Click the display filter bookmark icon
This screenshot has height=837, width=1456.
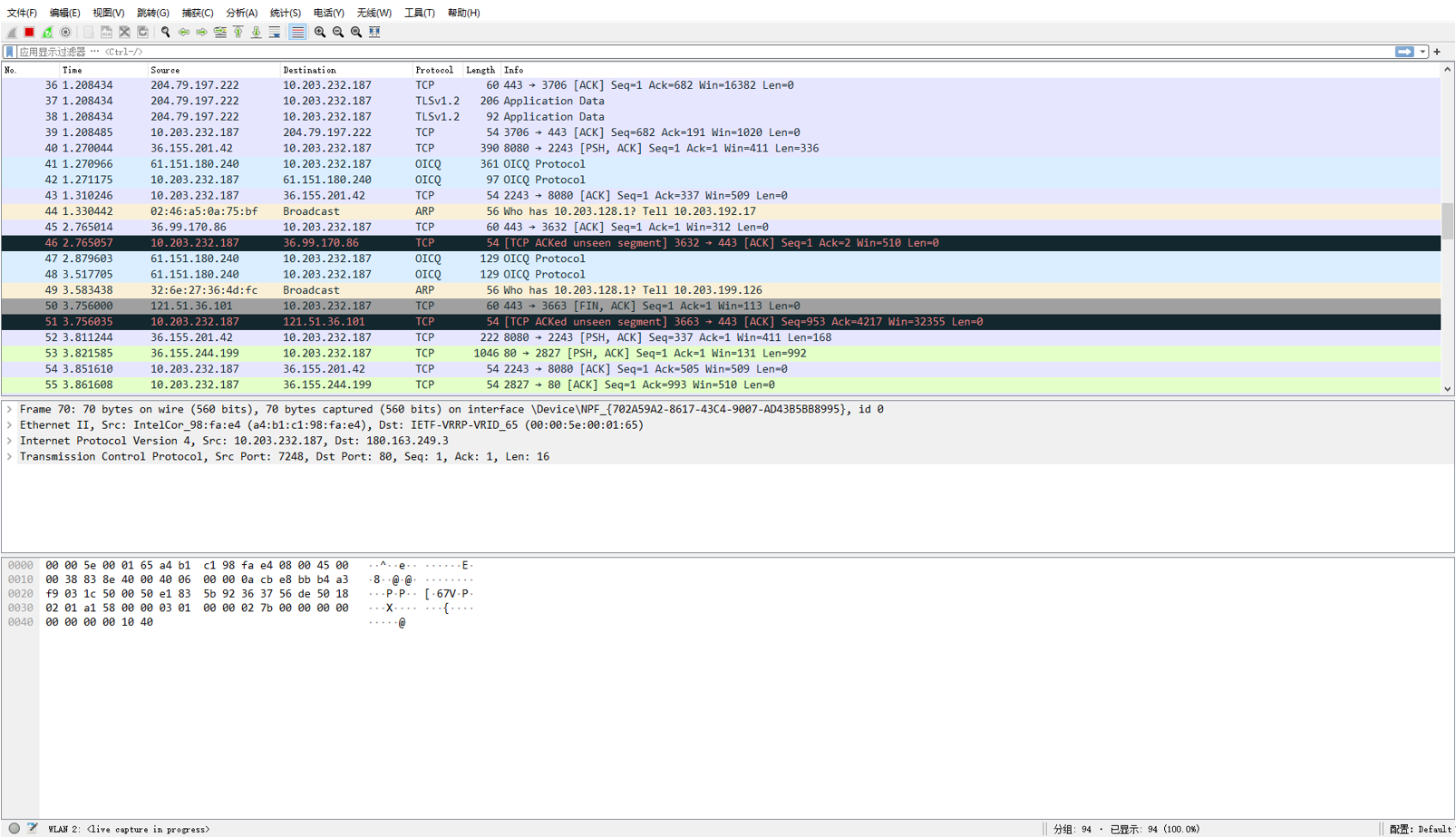[x=9, y=52]
